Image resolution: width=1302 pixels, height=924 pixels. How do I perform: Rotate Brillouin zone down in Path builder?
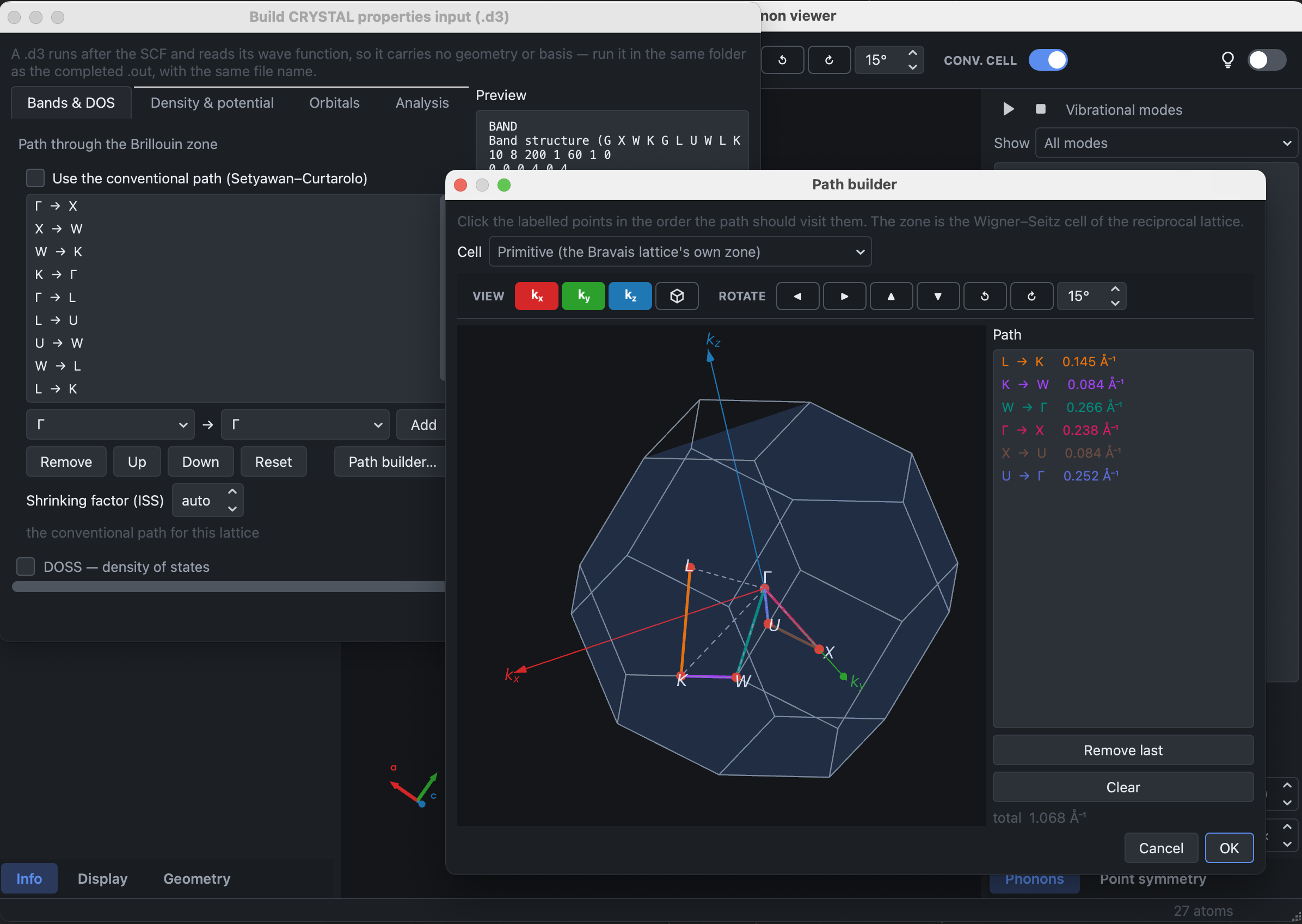tap(938, 296)
